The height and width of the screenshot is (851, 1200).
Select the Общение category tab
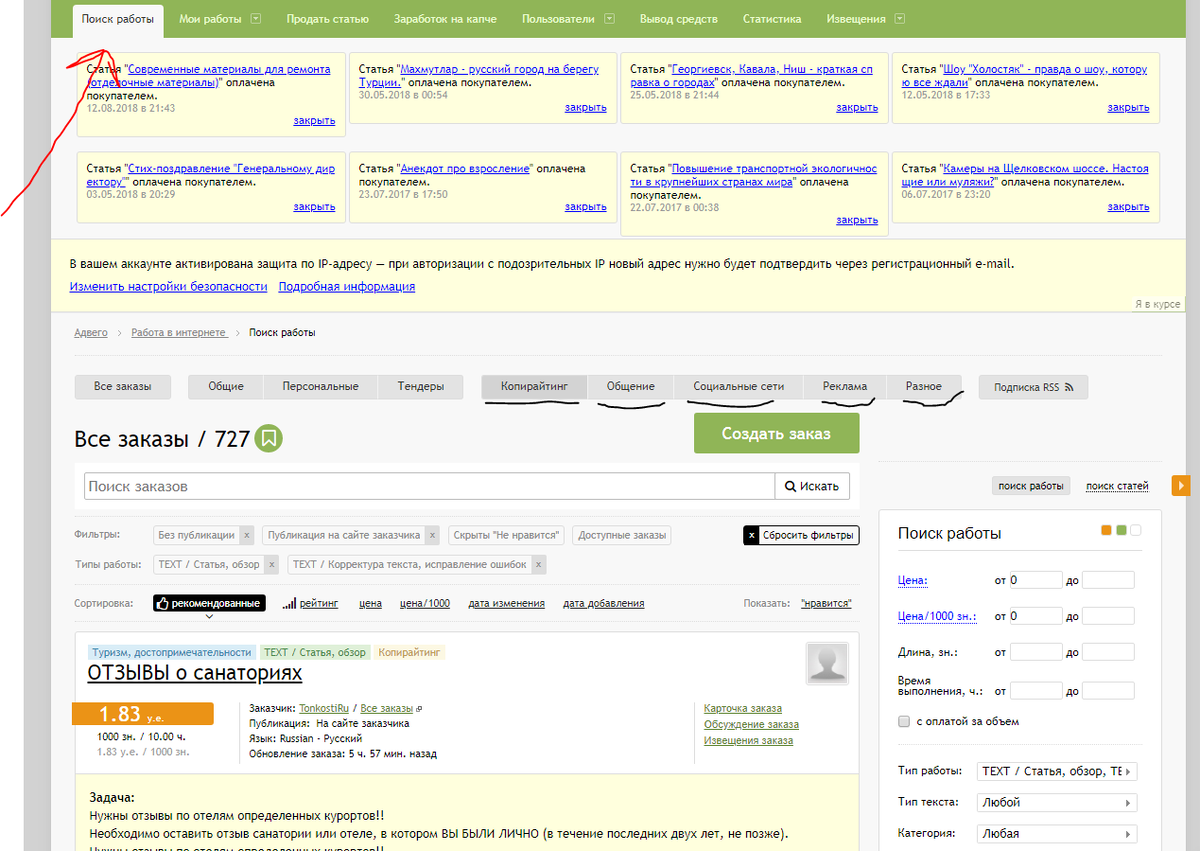630,387
